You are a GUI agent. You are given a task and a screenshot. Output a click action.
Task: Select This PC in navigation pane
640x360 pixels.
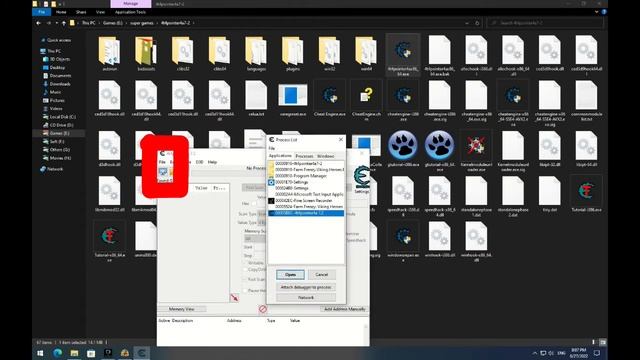54,51
